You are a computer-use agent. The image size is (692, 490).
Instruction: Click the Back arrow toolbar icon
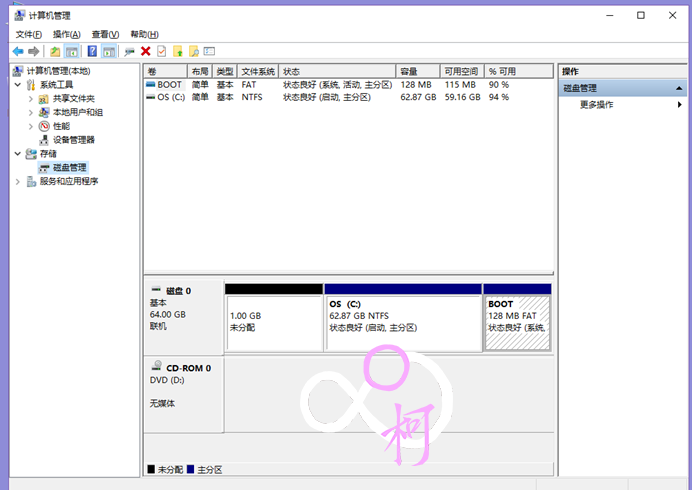[18, 52]
